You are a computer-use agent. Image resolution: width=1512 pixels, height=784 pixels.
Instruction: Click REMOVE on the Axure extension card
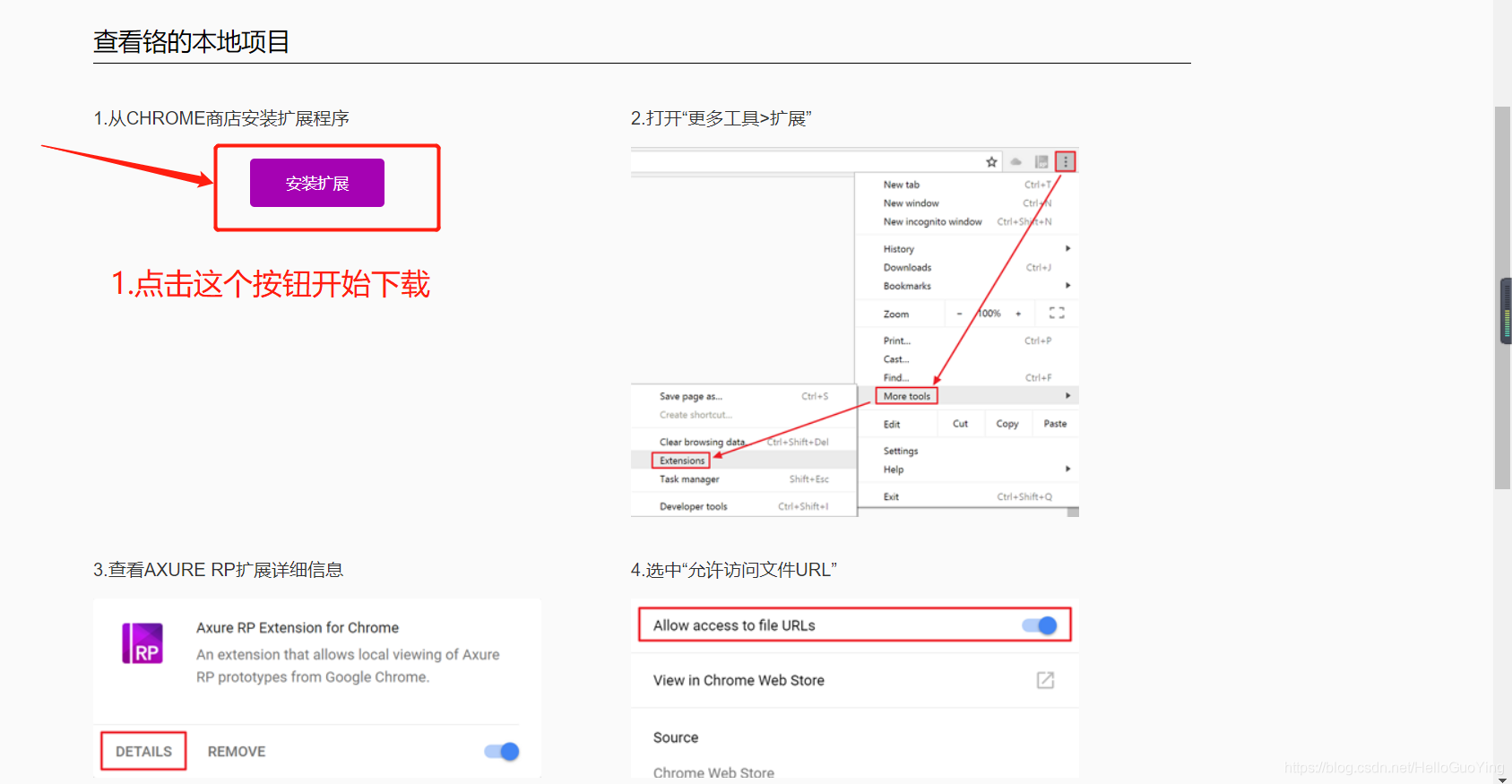tap(237, 752)
